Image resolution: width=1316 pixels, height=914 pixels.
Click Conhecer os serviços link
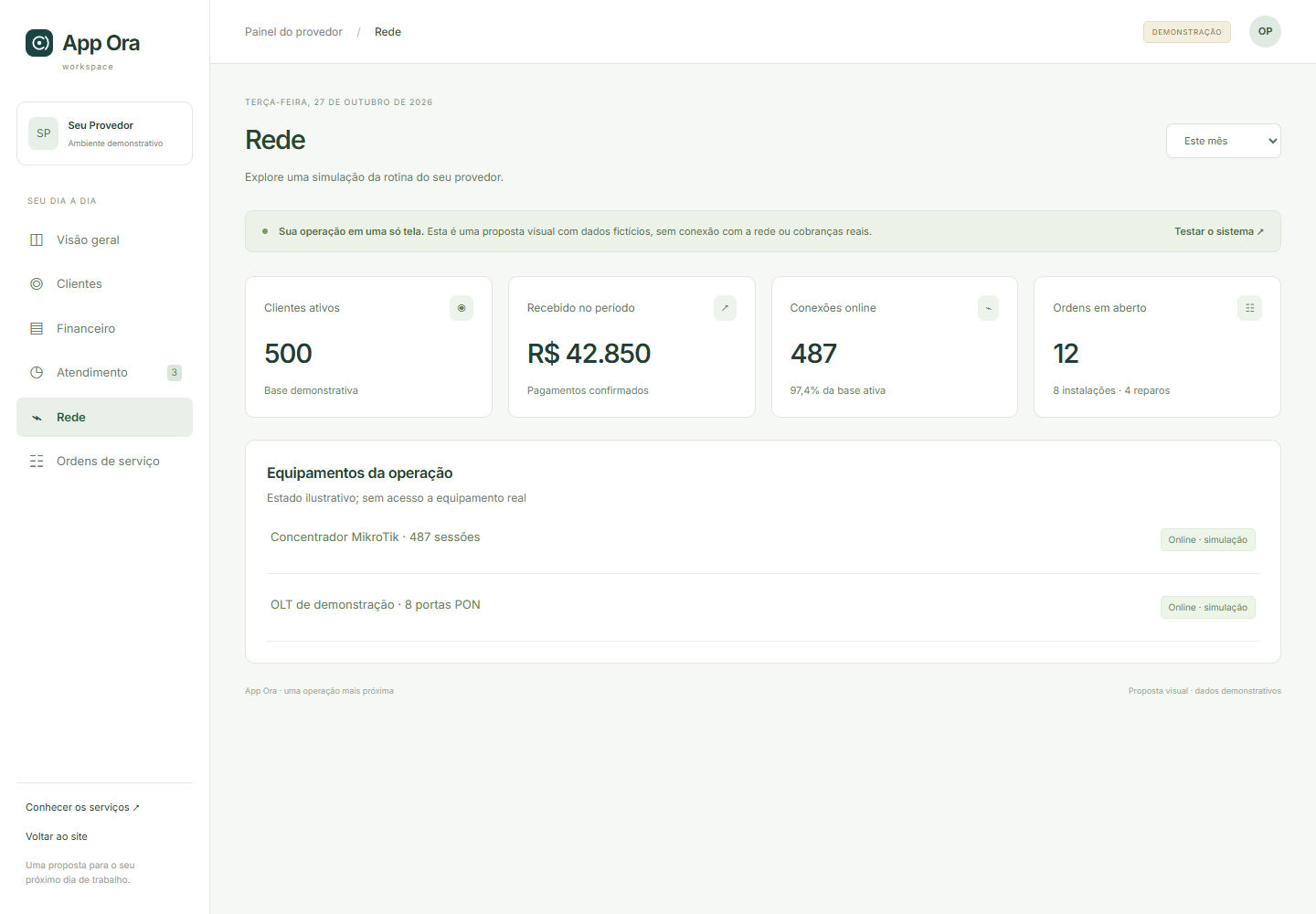click(x=82, y=807)
